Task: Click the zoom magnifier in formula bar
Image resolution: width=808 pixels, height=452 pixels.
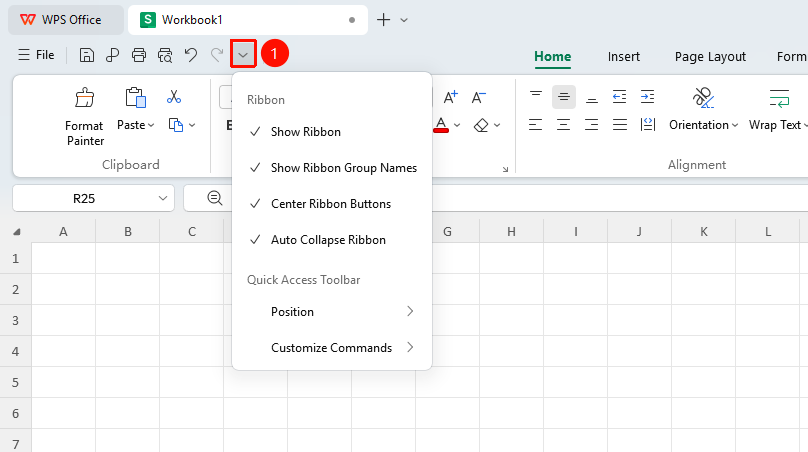Action: tap(214, 197)
